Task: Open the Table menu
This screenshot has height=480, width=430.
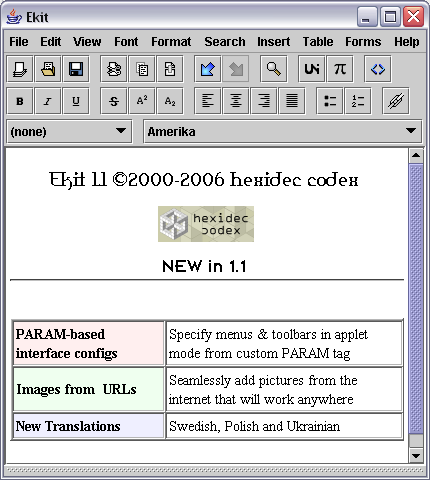Action: point(318,42)
